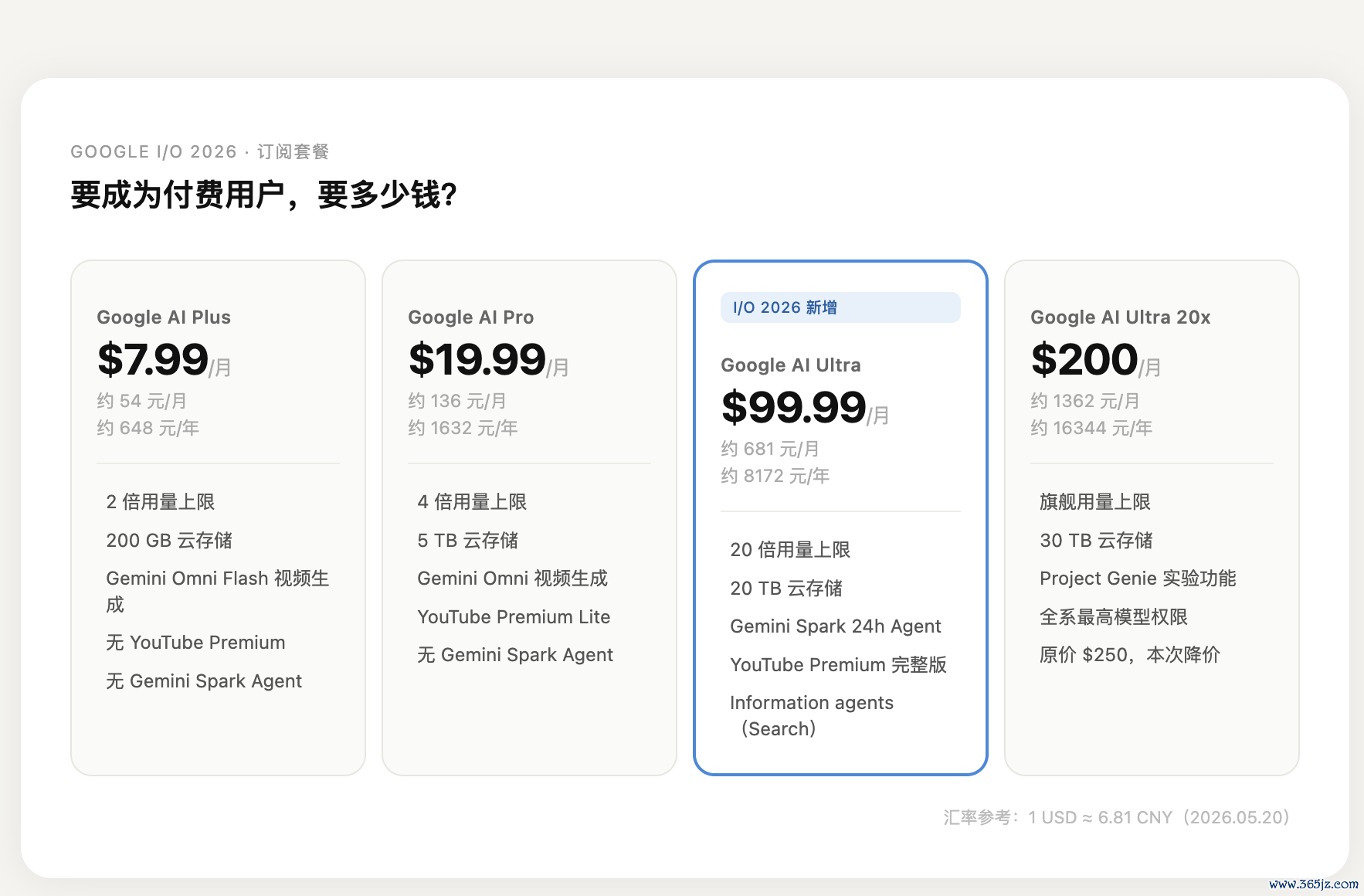
Task: Click the $19.99 monthly price
Action: point(488,360)
